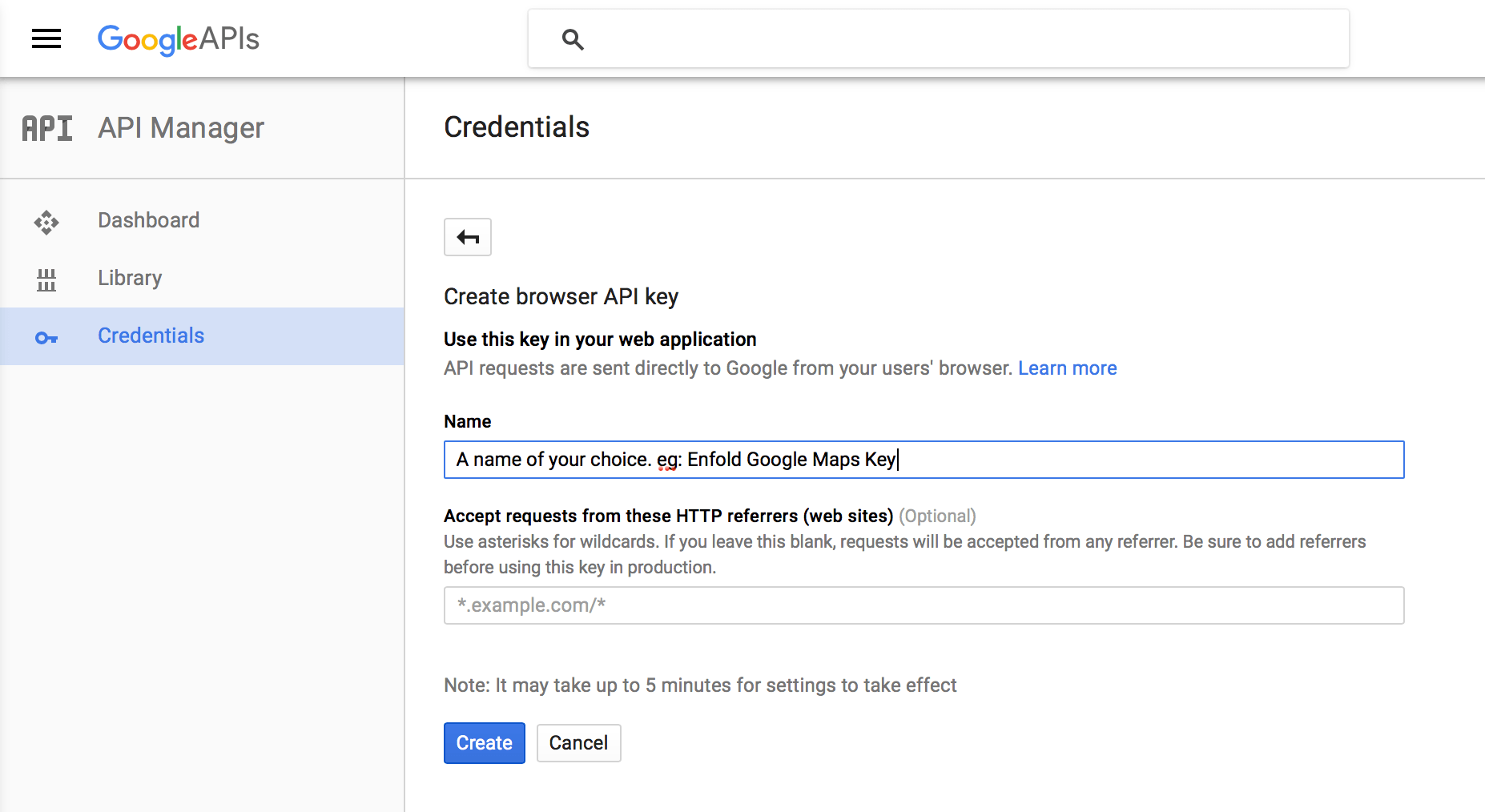Select the magnifier icon in the search bar

pyautogui.click(x=572, y=38)
